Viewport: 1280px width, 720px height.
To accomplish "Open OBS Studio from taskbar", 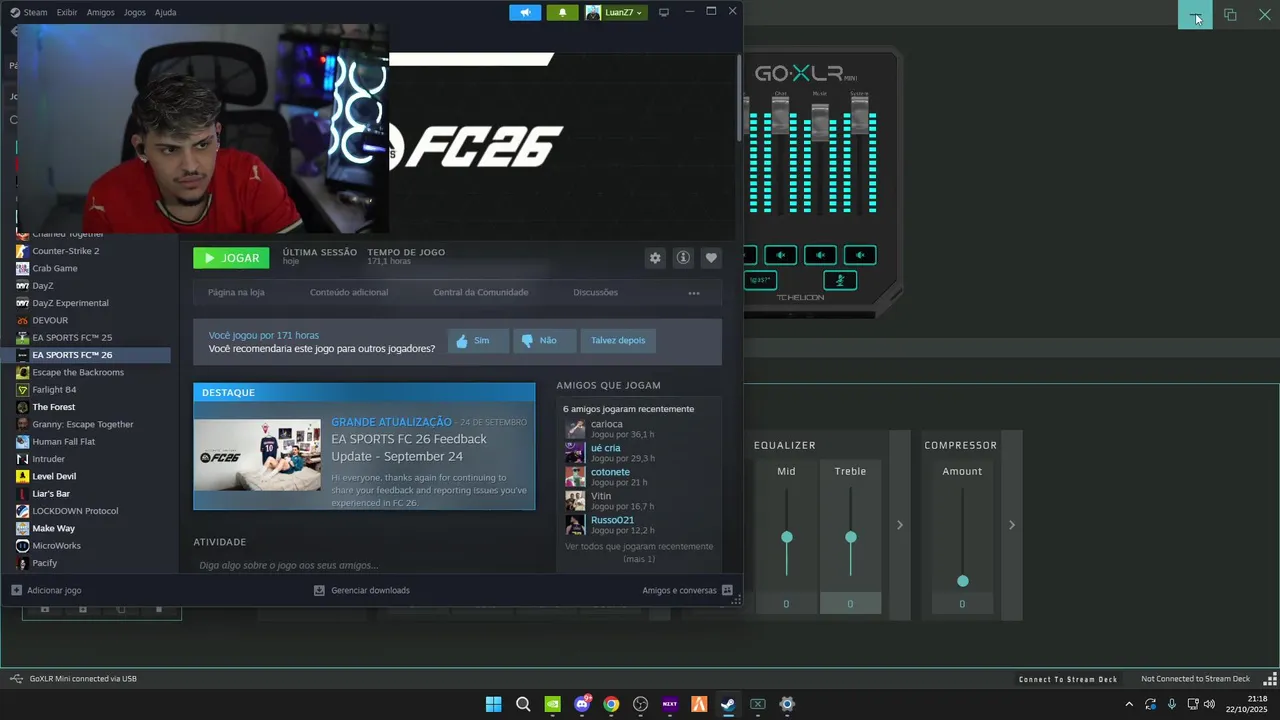I will coord(641,704).
